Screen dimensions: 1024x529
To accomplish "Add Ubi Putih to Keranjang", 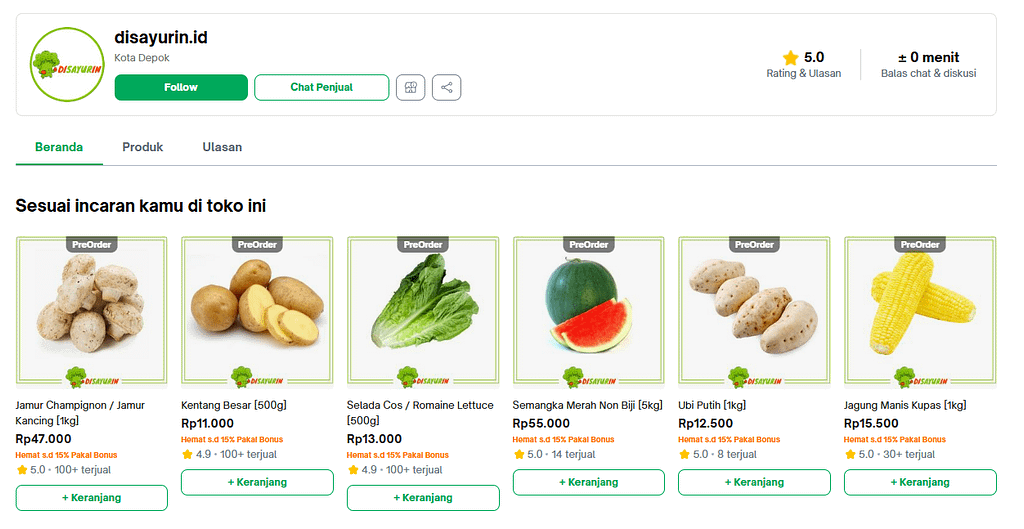I will coord(754,483).
